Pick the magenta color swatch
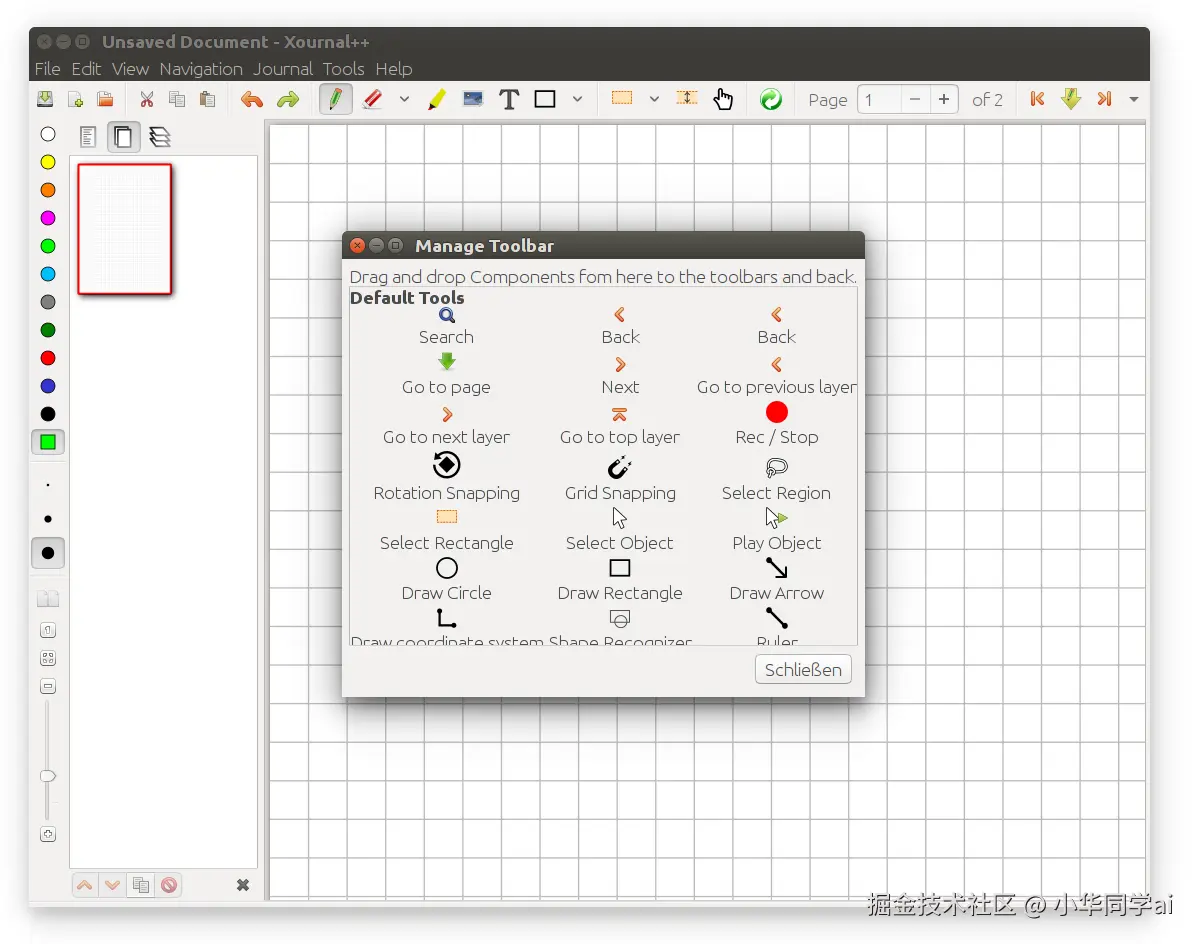Viewport: 1199px width, 944px height. 48,219
